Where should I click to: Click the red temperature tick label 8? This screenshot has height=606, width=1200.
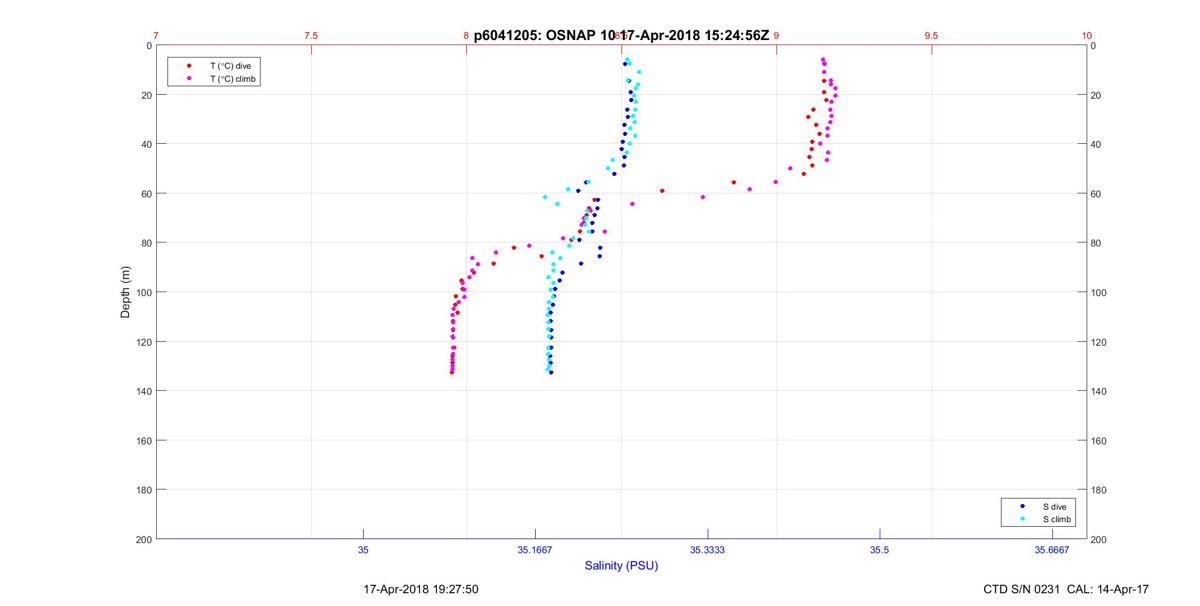(466, 35)
